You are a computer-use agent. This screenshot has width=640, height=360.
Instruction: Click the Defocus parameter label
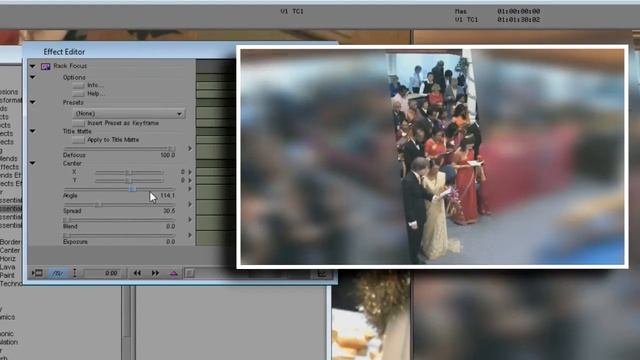coord(74,156)
